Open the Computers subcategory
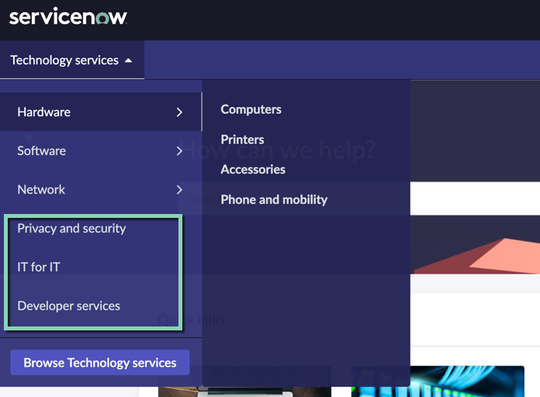Viewport: 540px width, 397px height. coord(251,109)
